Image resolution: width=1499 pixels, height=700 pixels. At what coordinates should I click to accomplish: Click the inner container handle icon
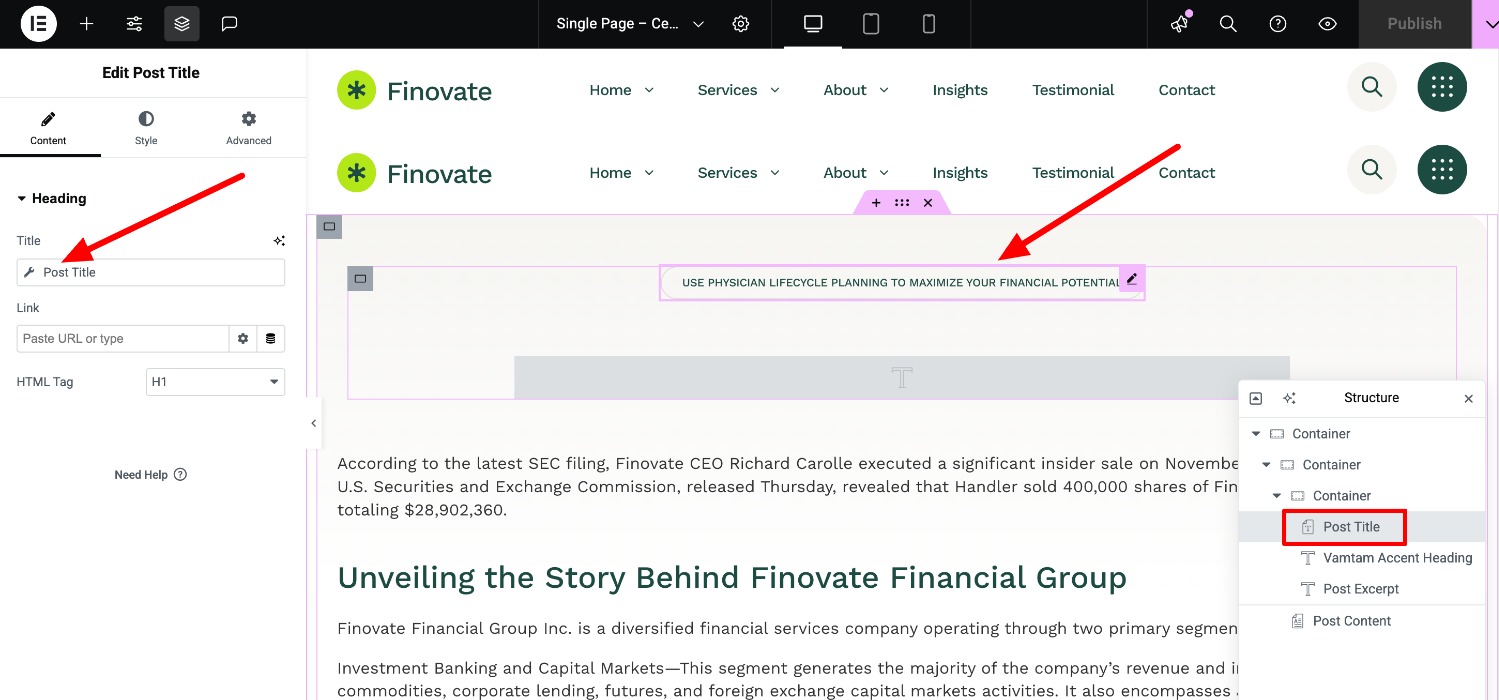click(x=360, y=279)
